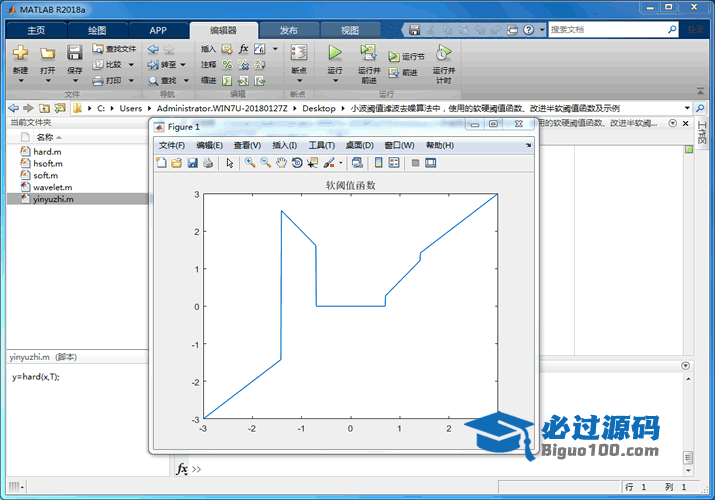Click the Find Files button
The image size is (715, 500).
click(114, 49)
